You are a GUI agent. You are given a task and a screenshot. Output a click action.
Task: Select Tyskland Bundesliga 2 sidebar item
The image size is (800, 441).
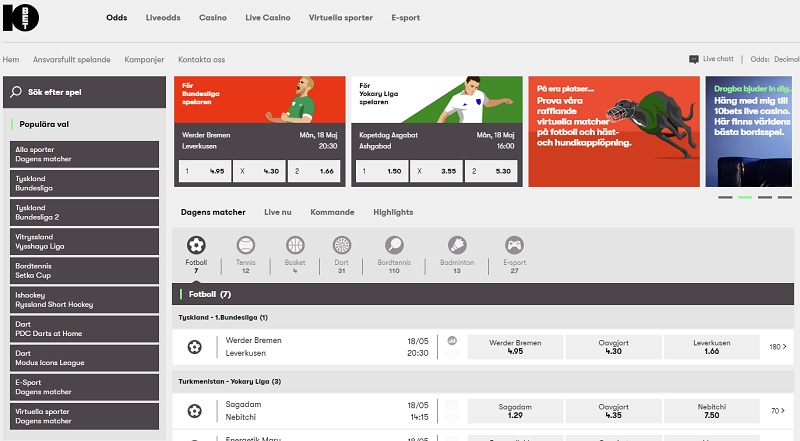[x=84, y=212]
